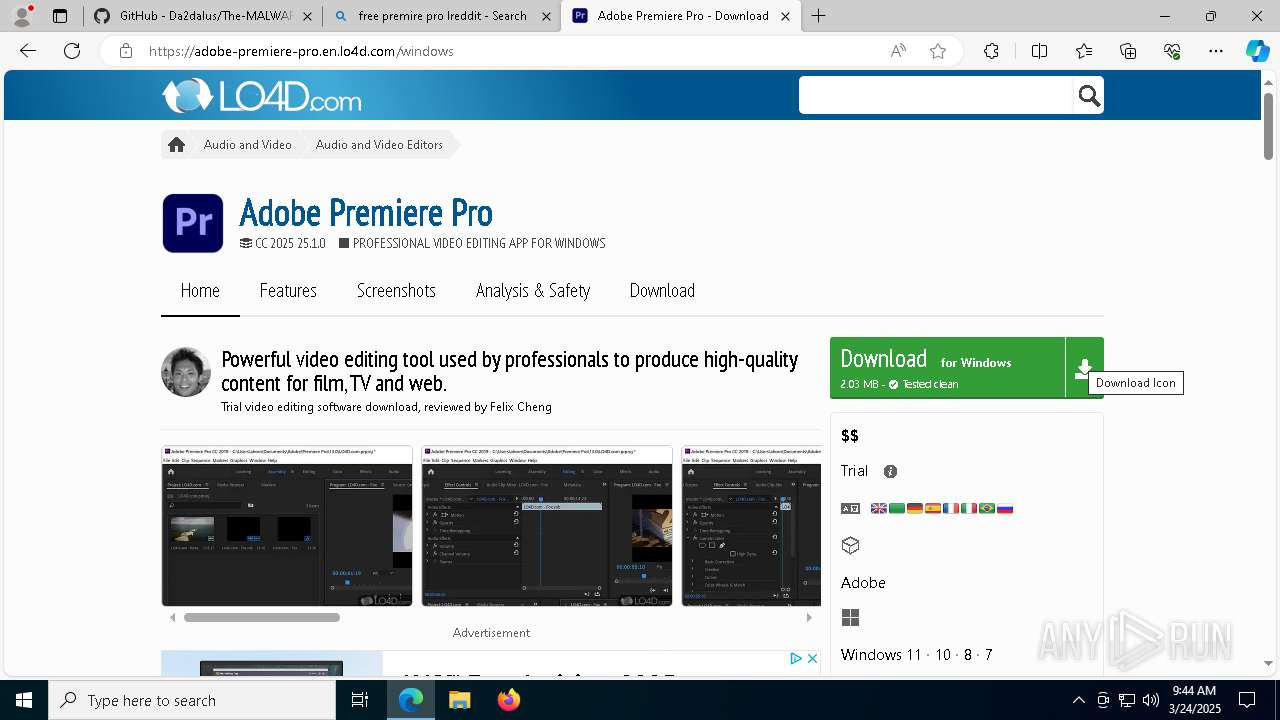Screen dimensions: 1280x720
Task: Click the site search magnifier button
Action: [1089, 96]
